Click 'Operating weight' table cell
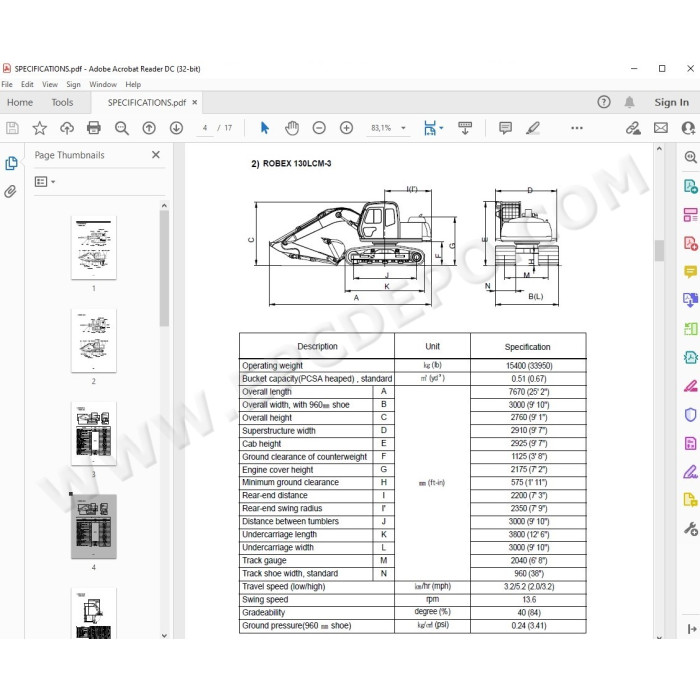Viewport: 700px width, 700px height. point(317,366)
